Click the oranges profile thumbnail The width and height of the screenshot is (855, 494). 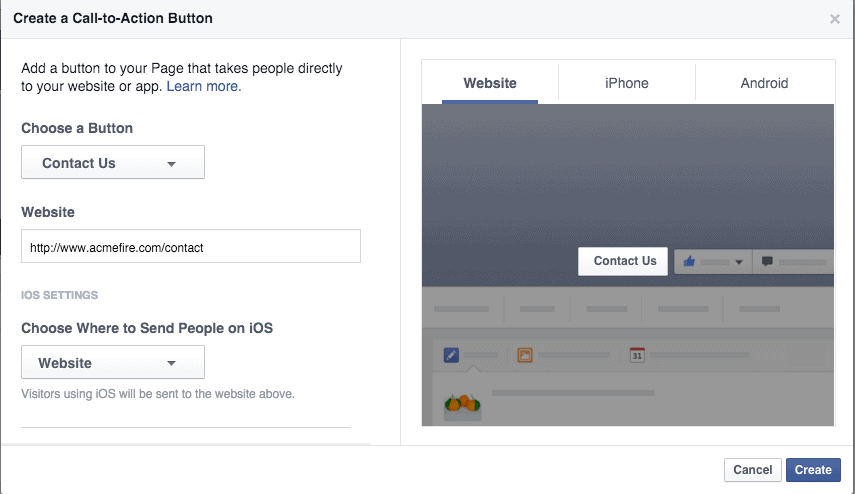(x=461, y=403)
